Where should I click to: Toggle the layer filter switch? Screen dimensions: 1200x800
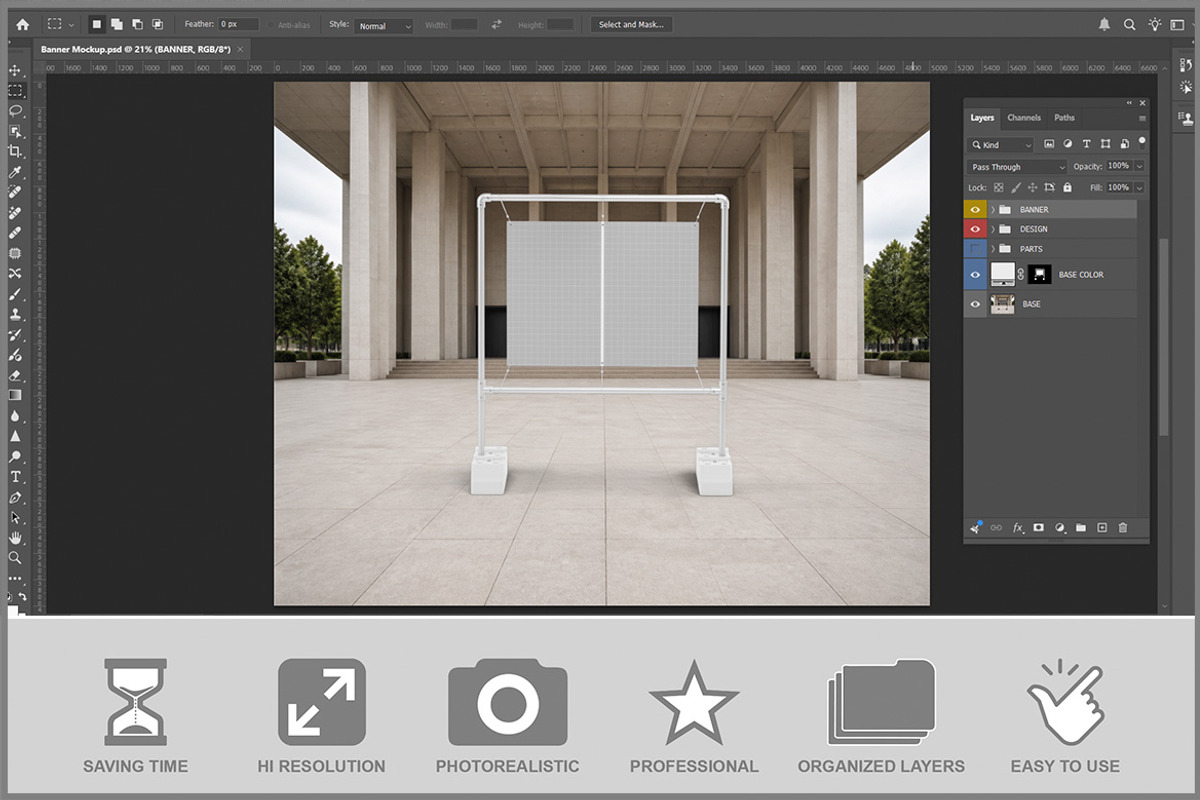pyautogui.click(x=1141, y=143)
